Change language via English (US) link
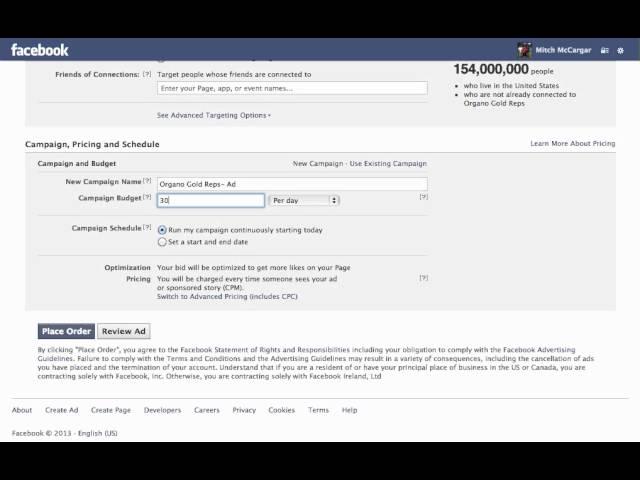 [x=98, y=433]
